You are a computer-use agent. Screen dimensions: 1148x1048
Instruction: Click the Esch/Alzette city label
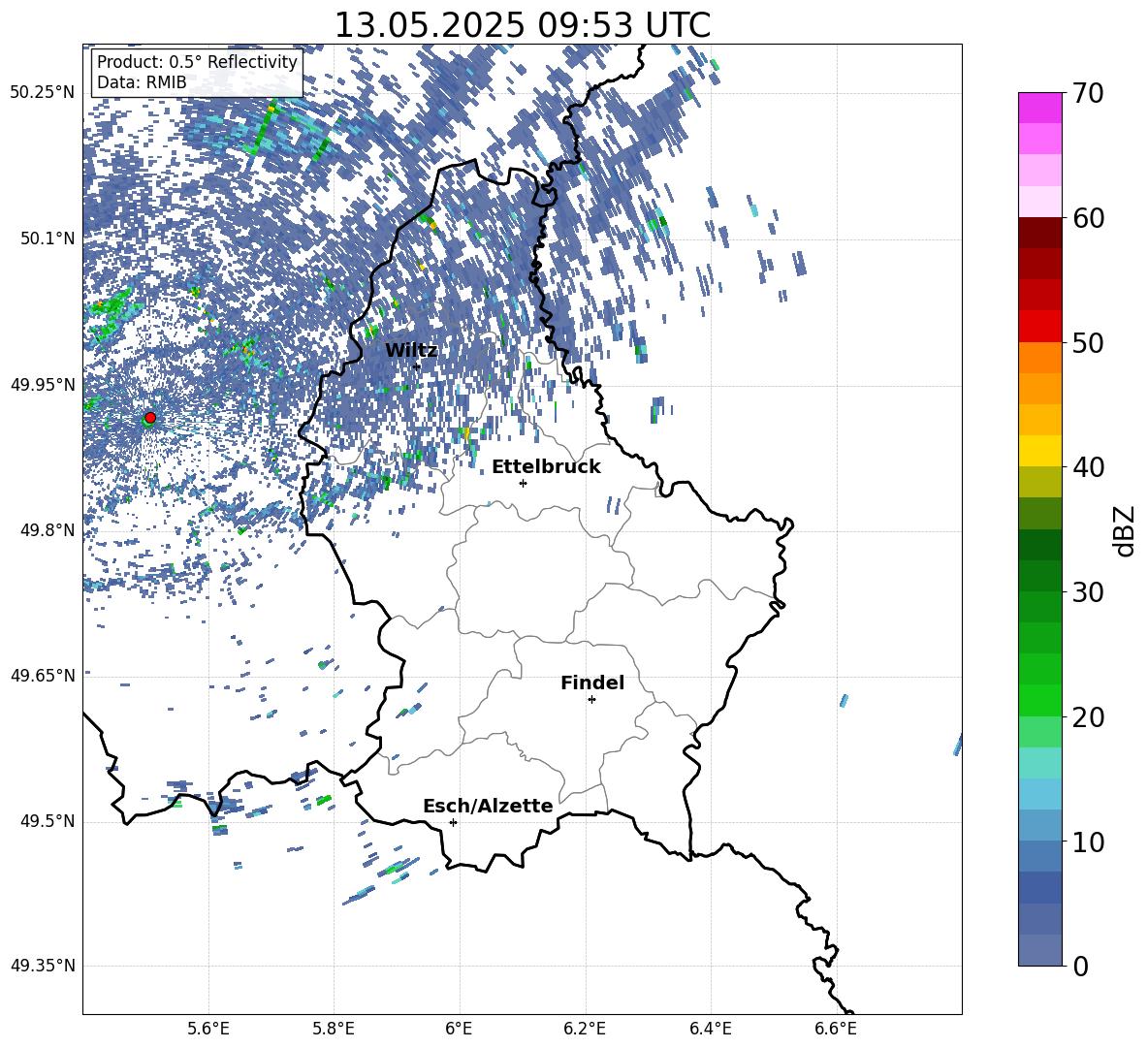[489, 807]
